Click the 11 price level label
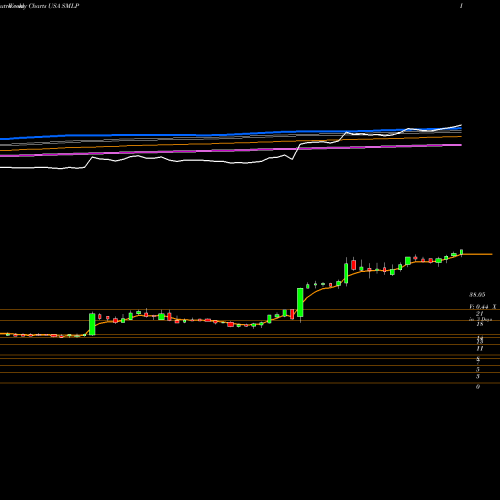This screenshot has width=500, height=500. (x=479, y=349)
